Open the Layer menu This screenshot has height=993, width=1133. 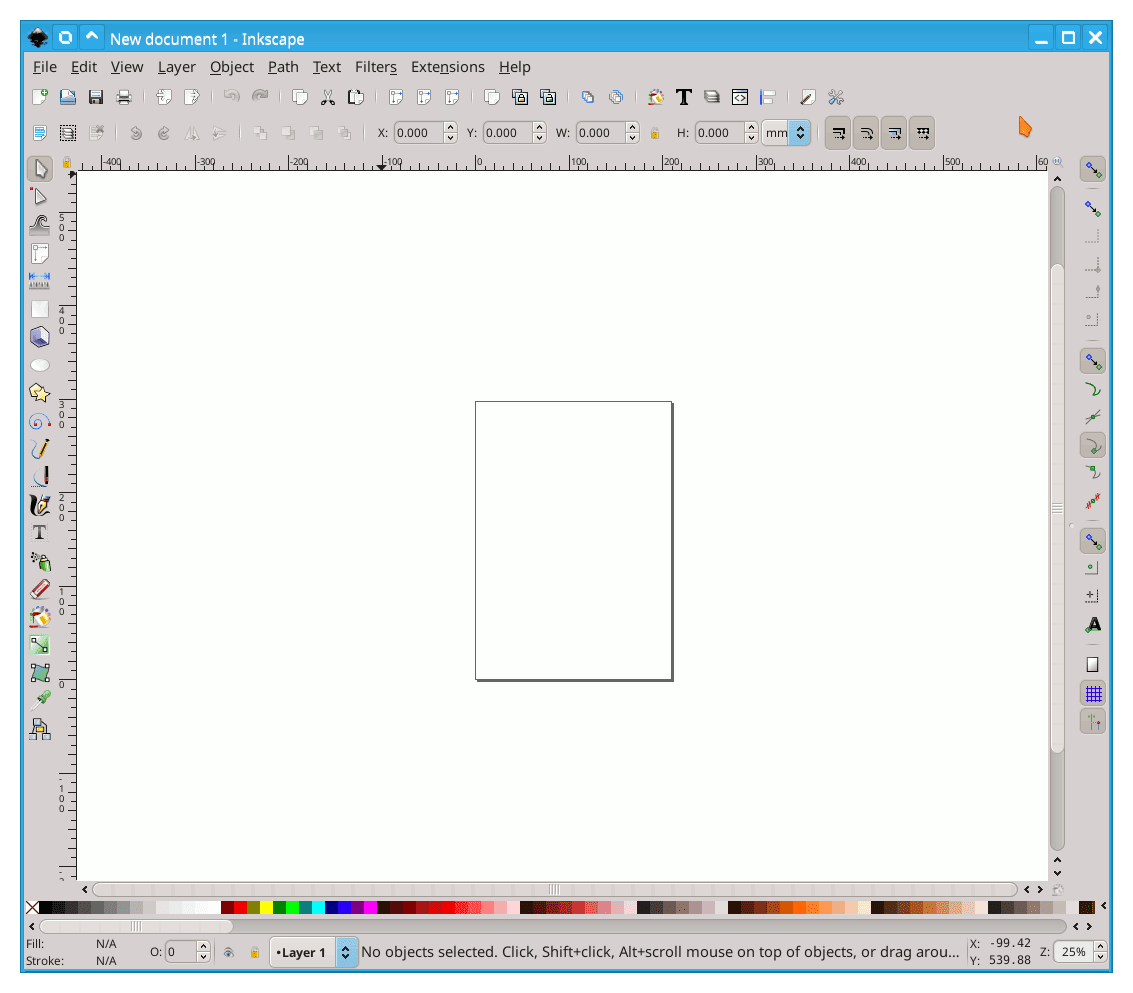click(x=176, y=67)
